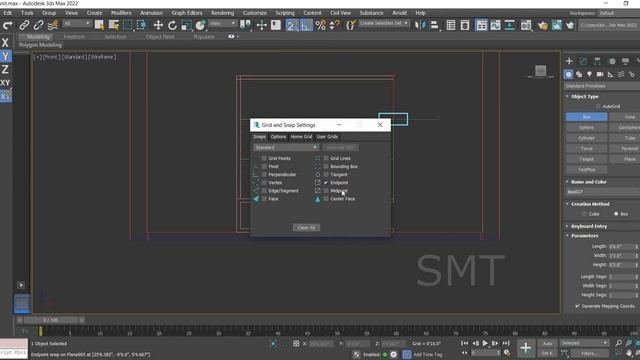Viewport: 640px width, 360px height.
Task: Switch to the User Grids tab
Action: pyautogui.click(x=327, y=137)
